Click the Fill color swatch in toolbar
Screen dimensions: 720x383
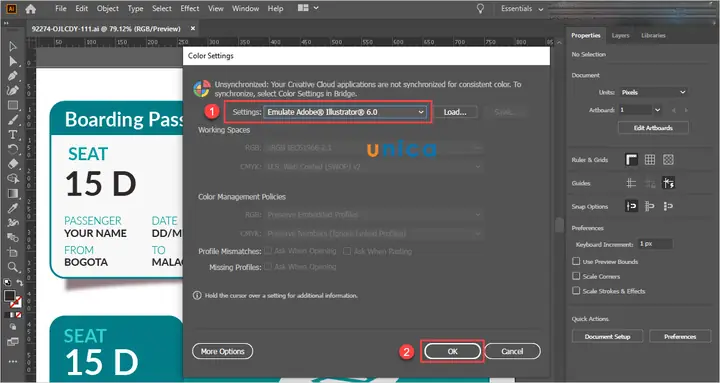tap(9, 296)
